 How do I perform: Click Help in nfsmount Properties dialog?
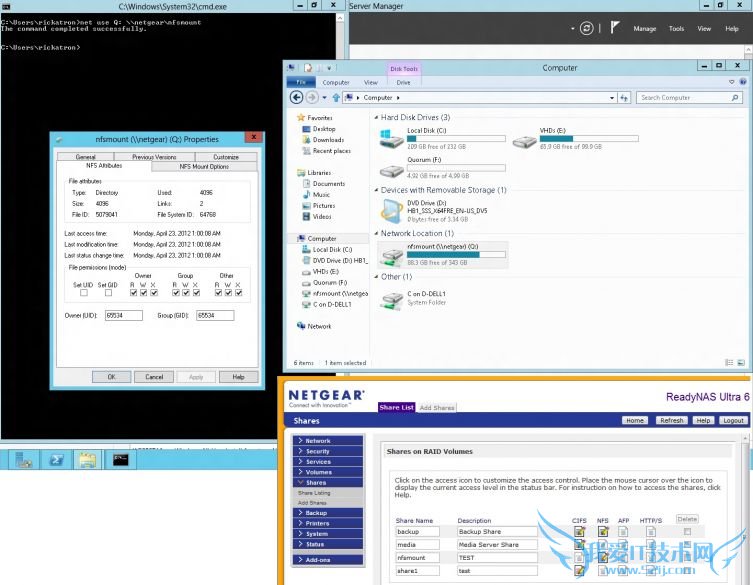(238, 377)
